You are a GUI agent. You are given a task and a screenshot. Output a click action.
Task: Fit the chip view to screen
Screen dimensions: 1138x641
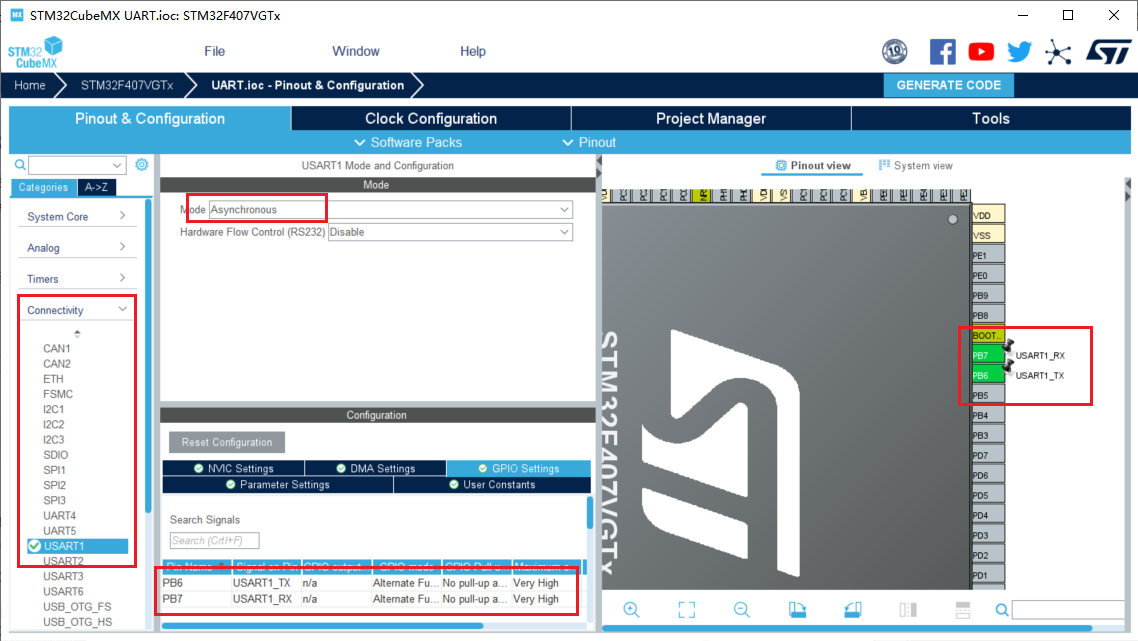point(687,610)
